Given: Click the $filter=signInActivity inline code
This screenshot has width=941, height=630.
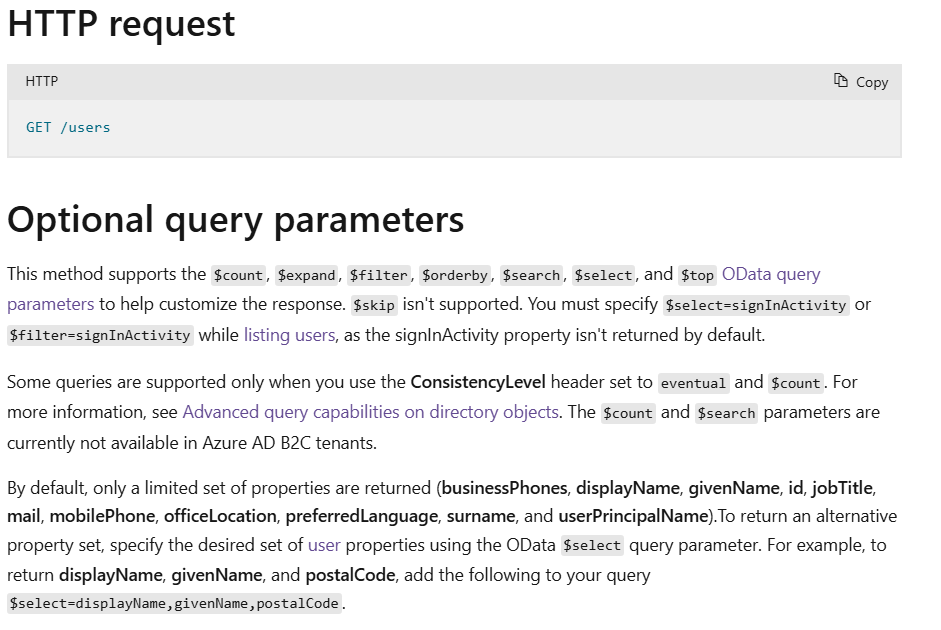Looking at the screenshot, I should click(100, 335).
